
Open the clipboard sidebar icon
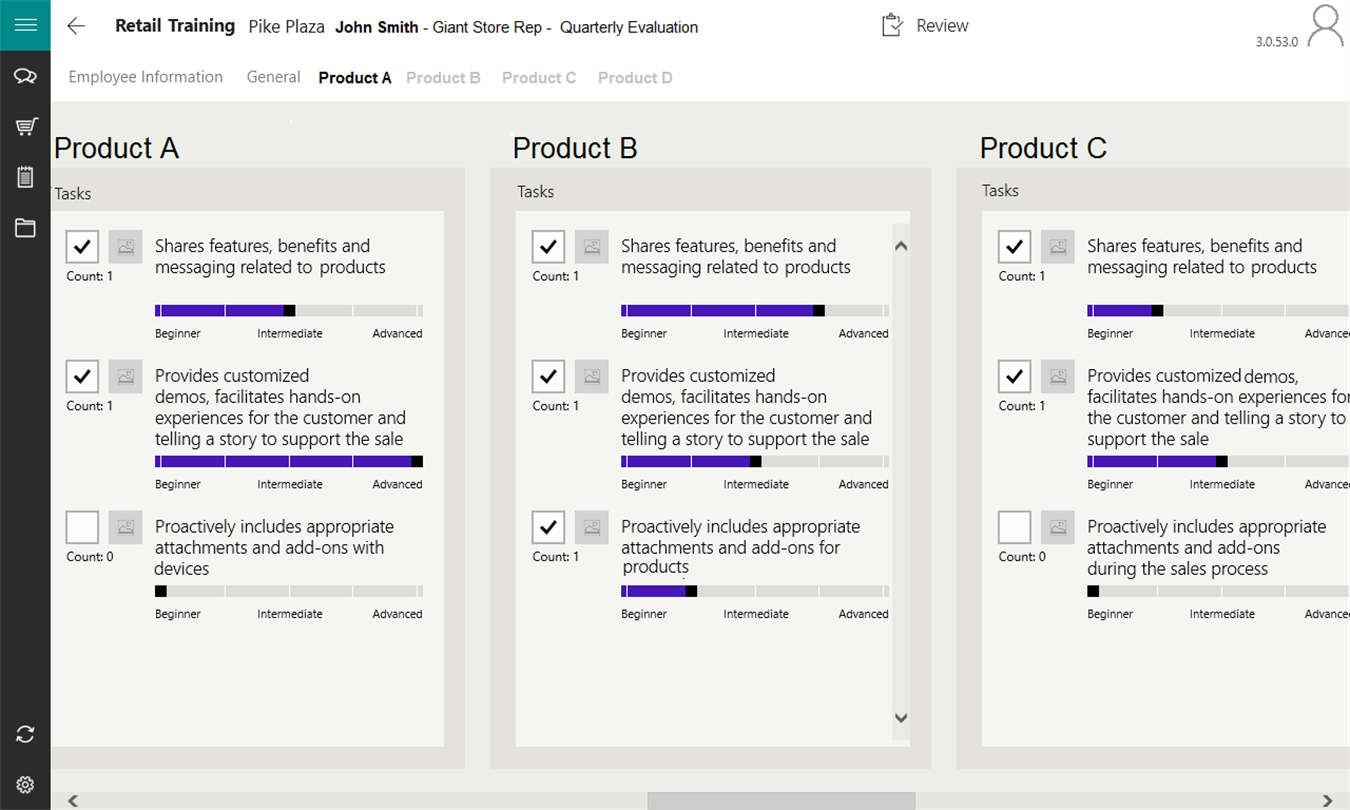[25, 177]
